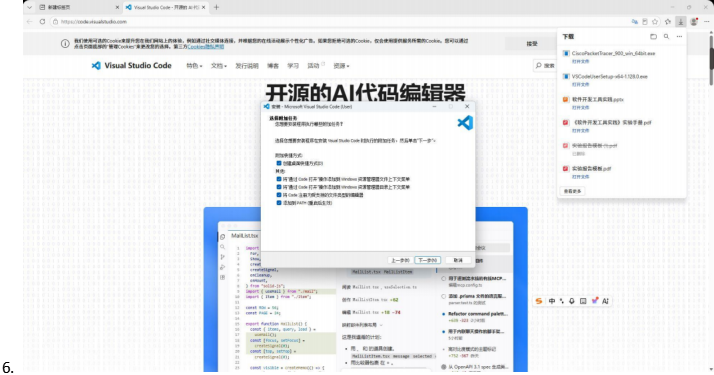Screen dimensions: 714x375
Task: Expand first site nav dropdown after logo
Action: click(194, 66)
